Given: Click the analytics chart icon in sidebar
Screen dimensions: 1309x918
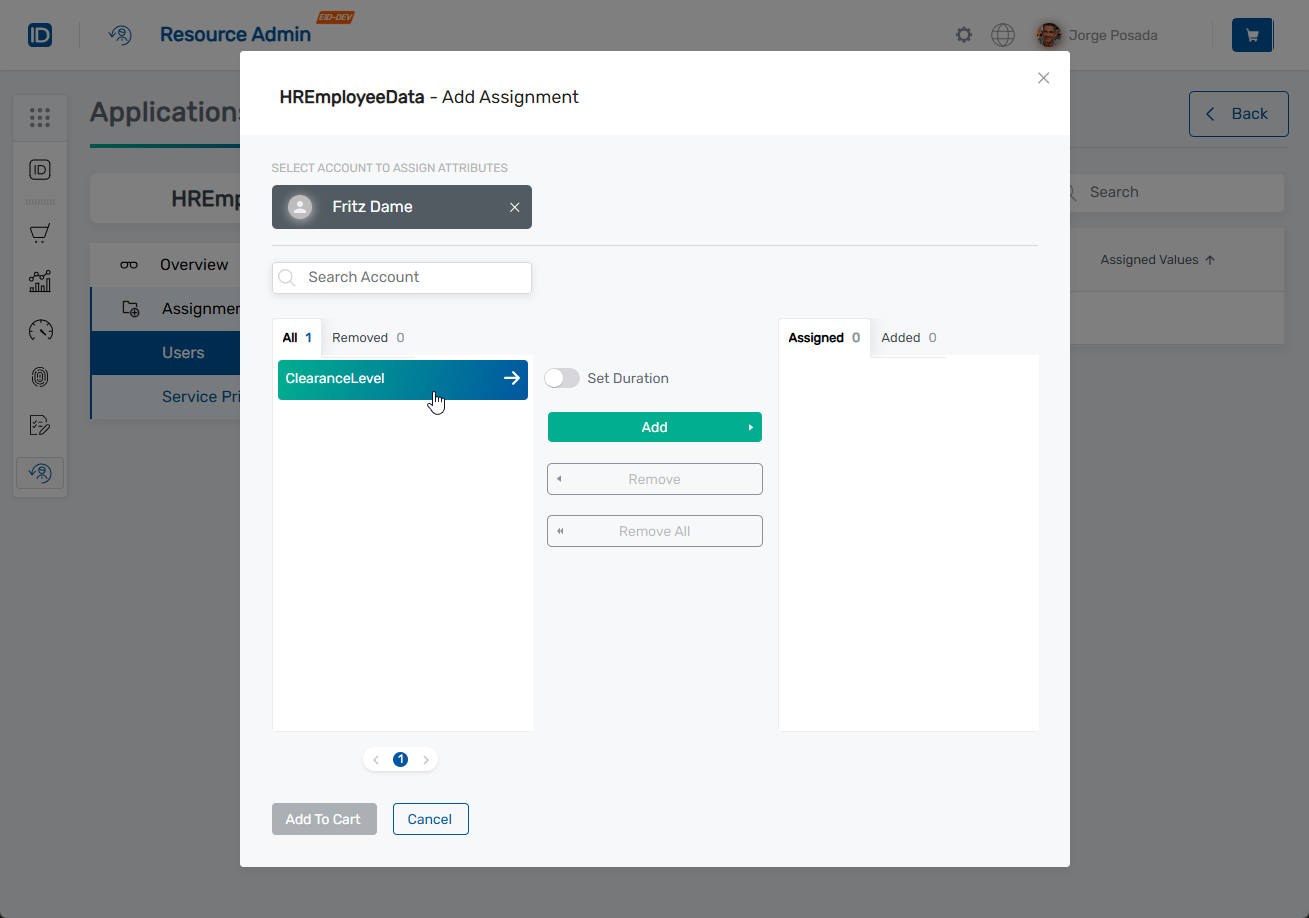Looking at the screenshot, I should (40, 281).
